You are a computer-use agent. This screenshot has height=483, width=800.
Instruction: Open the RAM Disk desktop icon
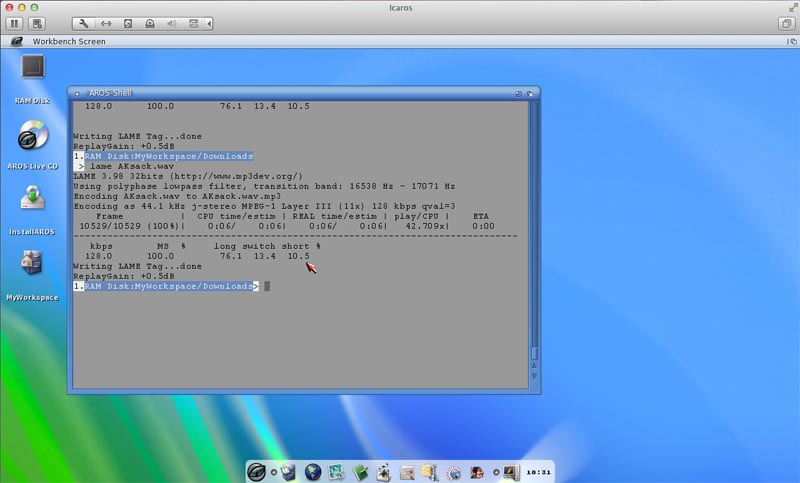coord(33,67)
